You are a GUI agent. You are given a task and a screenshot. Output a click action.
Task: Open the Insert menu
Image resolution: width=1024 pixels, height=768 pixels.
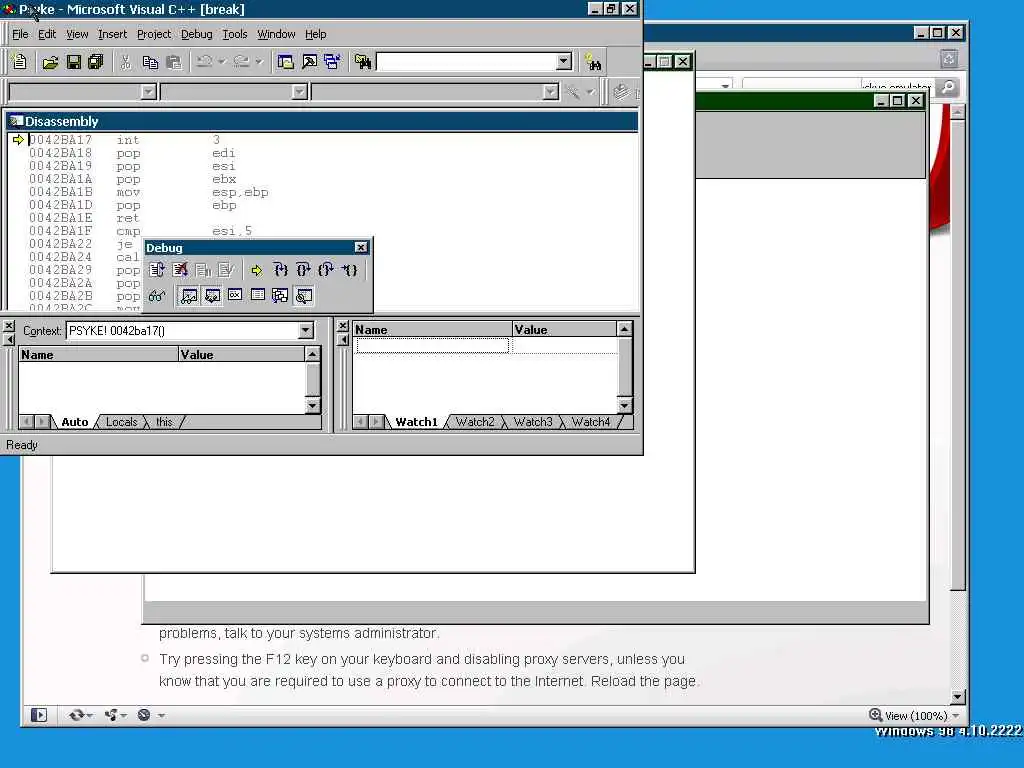point(112,34)
